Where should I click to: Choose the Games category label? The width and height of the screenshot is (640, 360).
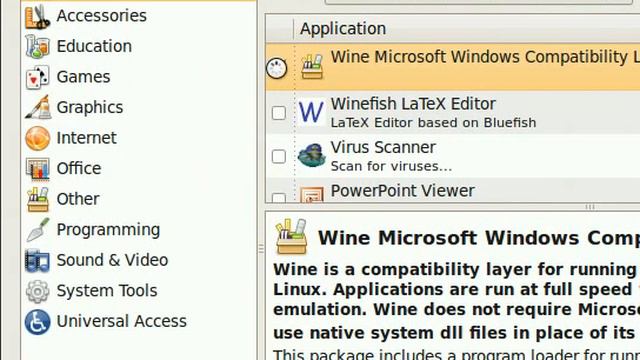point(84,77)
